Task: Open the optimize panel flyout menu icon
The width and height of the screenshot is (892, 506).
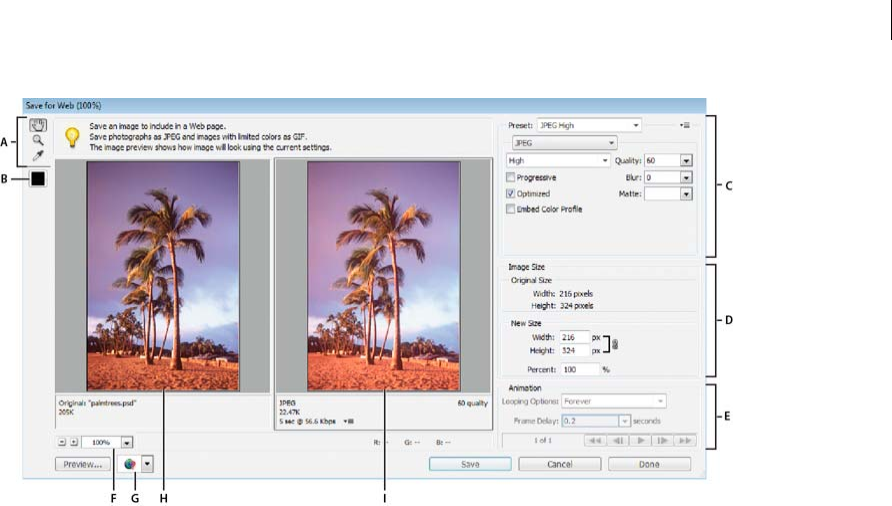Action: click(x=685, y=125)
